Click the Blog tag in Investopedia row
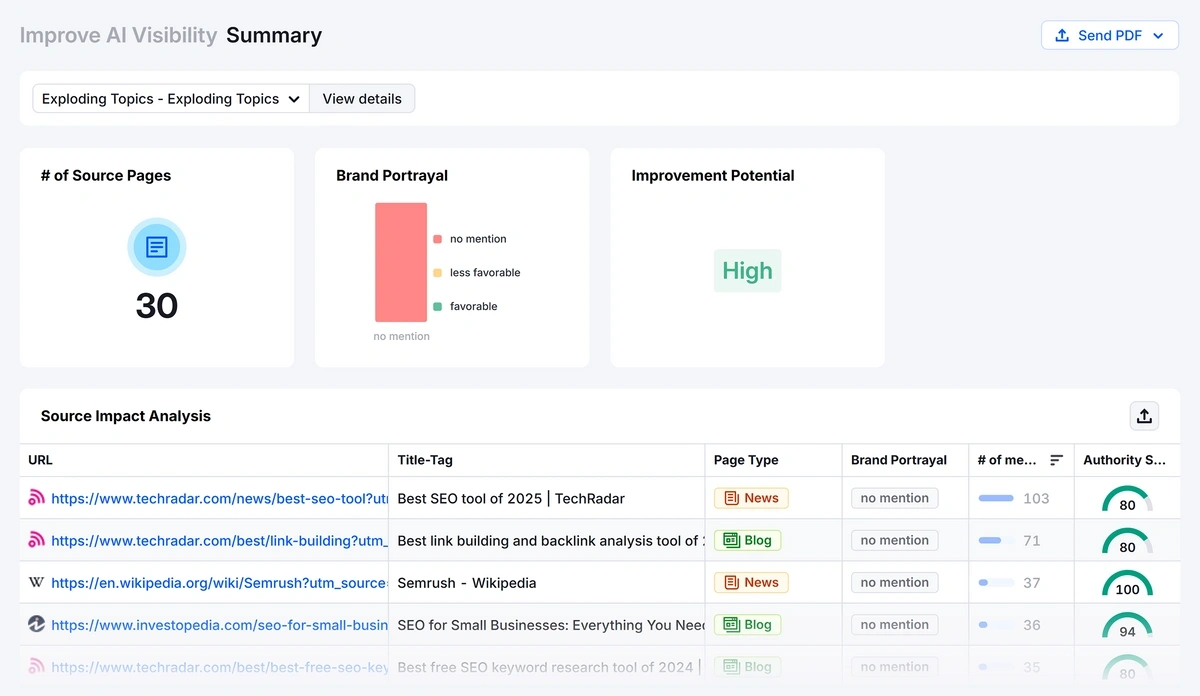This screenshot has width=1200, height=696. coord(747,624)
